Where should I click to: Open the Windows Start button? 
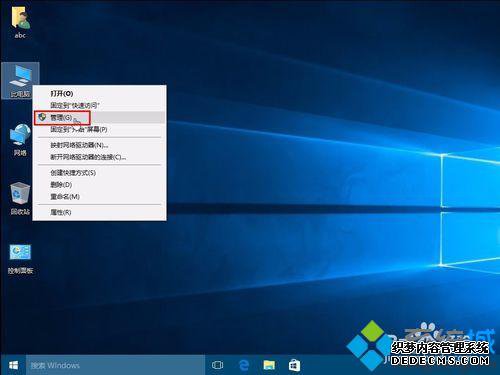tap(13, 365)
